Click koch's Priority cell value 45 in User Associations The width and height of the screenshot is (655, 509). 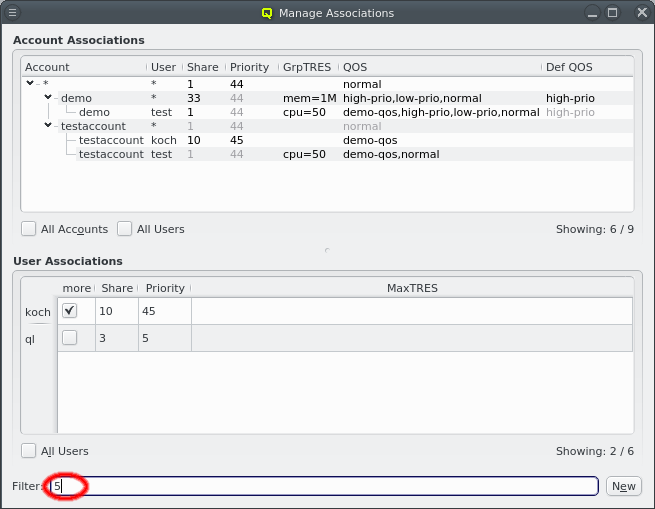tap(165, 311)
